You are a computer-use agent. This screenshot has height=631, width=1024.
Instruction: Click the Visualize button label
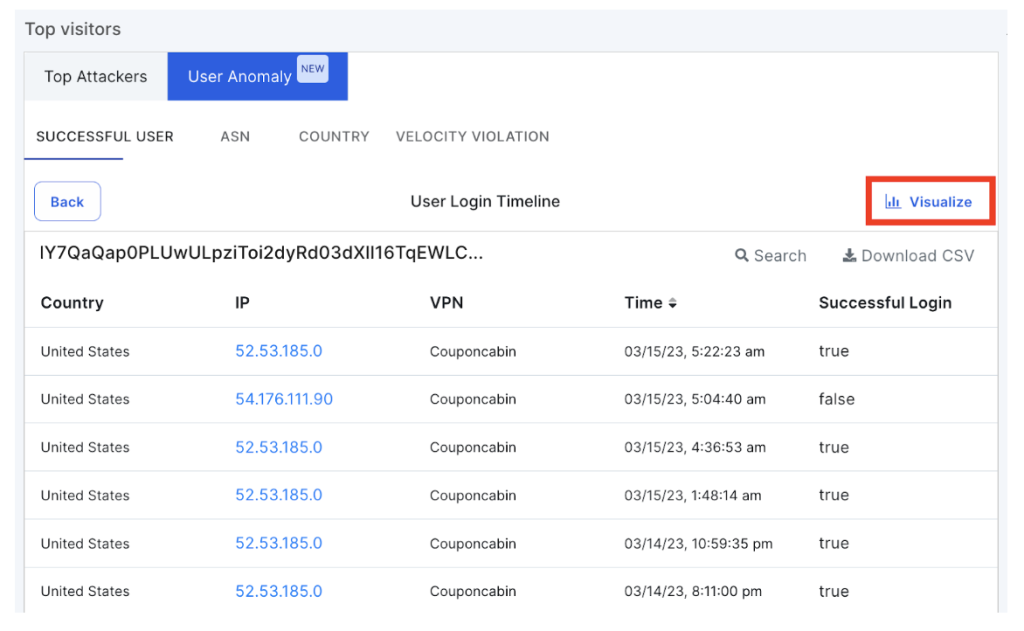(x=940, y=202)
